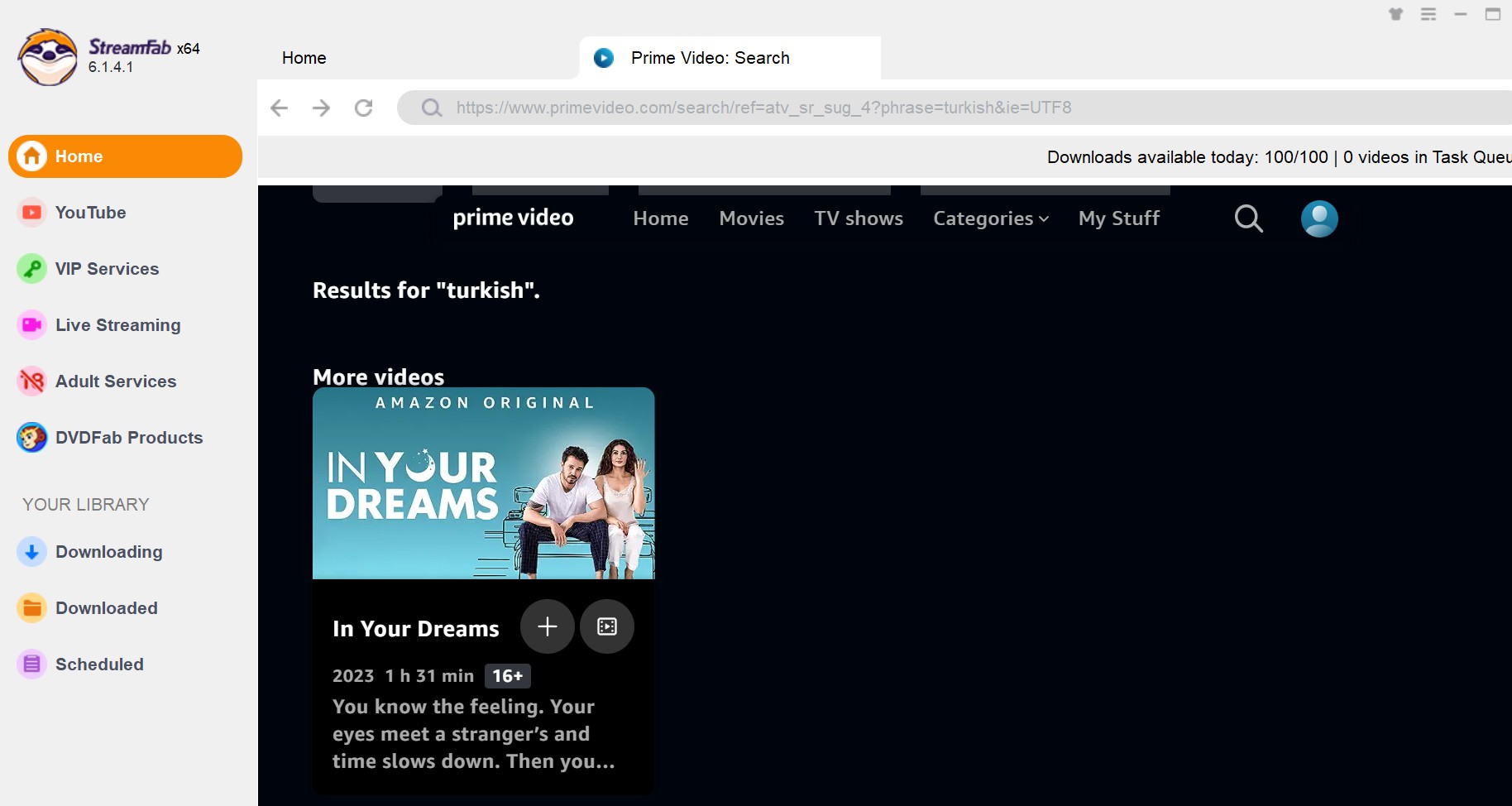Open Live Streaming section

coord(117,325)
